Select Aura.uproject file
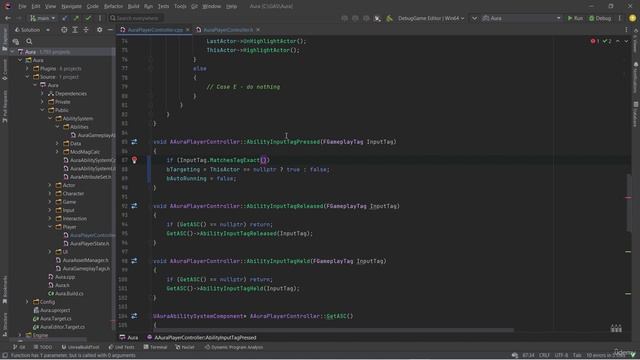 (x=55, y=310)
